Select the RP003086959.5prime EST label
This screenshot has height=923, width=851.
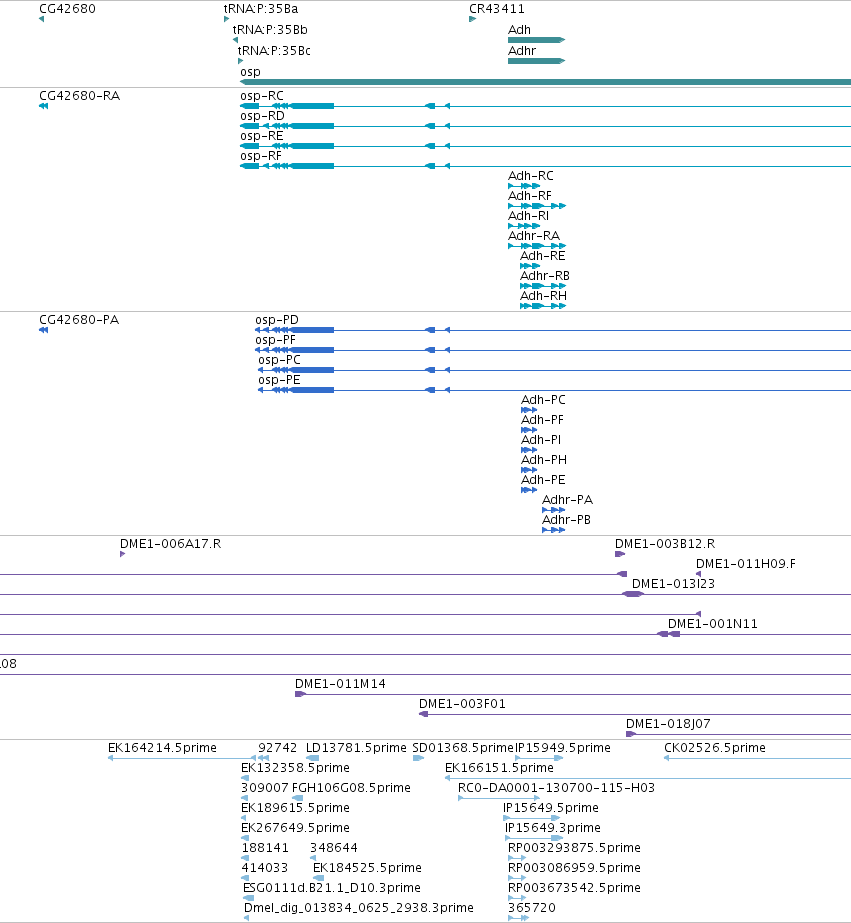(574, 869)
